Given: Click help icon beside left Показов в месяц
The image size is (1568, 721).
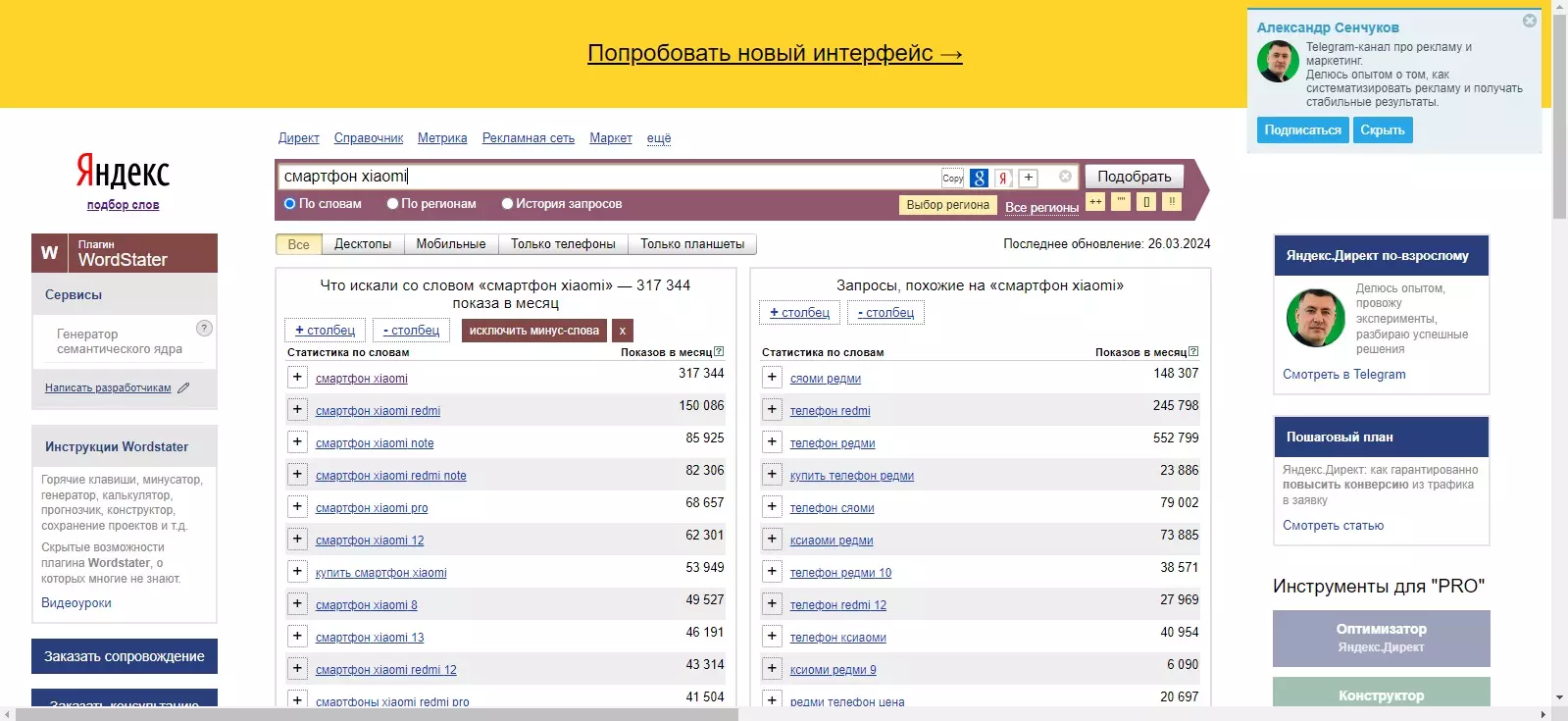Looking at the screenshot, I should [719, 351].
